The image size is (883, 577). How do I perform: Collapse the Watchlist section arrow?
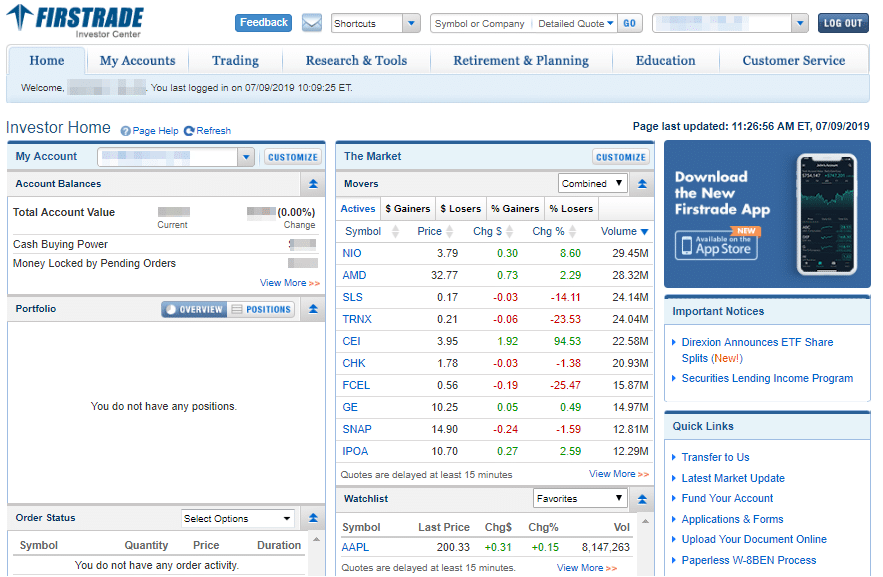[642, 499]
